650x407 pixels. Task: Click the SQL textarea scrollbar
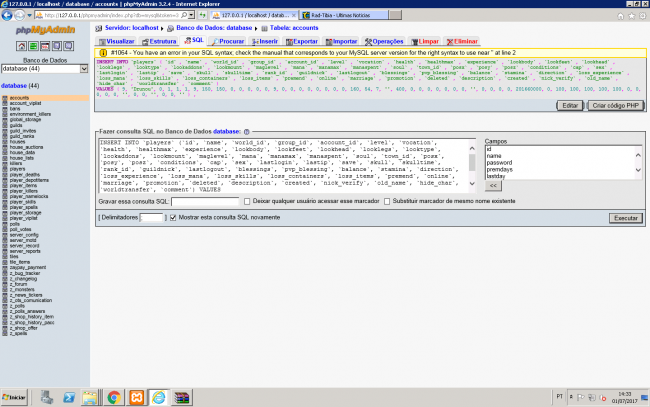pos(472,166)
